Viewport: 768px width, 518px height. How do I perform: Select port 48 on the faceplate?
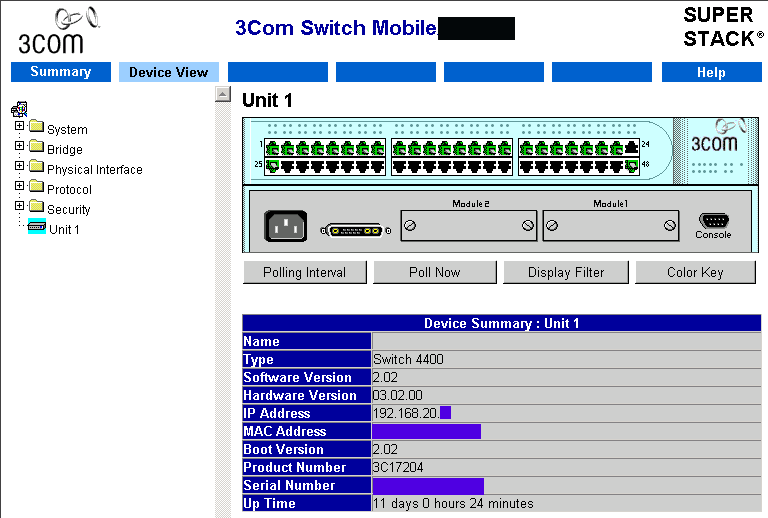tap(632, 166)
